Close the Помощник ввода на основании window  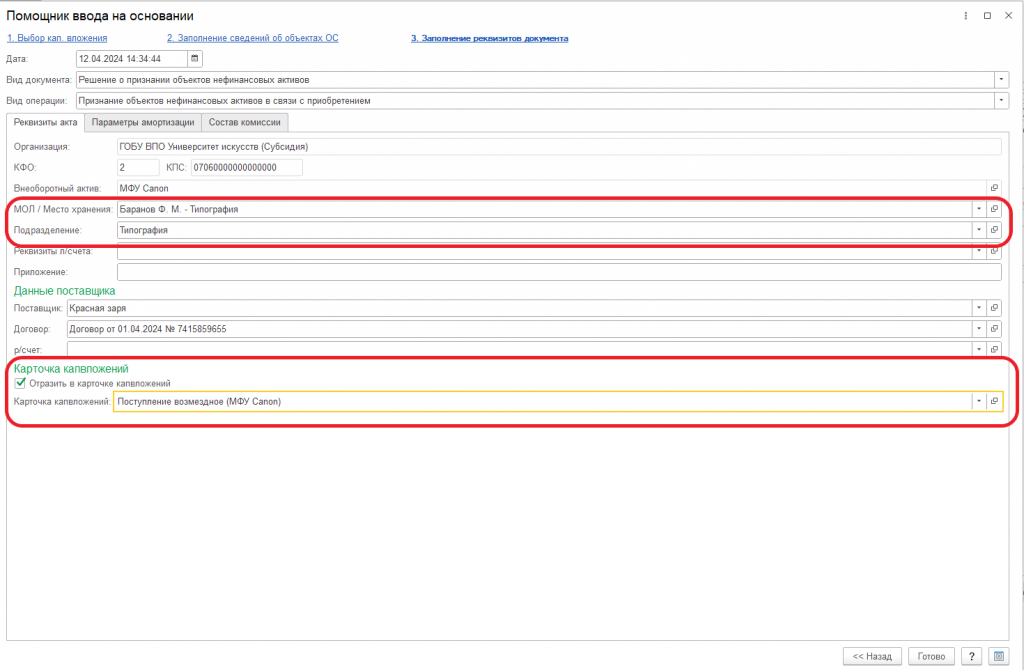1008,16
